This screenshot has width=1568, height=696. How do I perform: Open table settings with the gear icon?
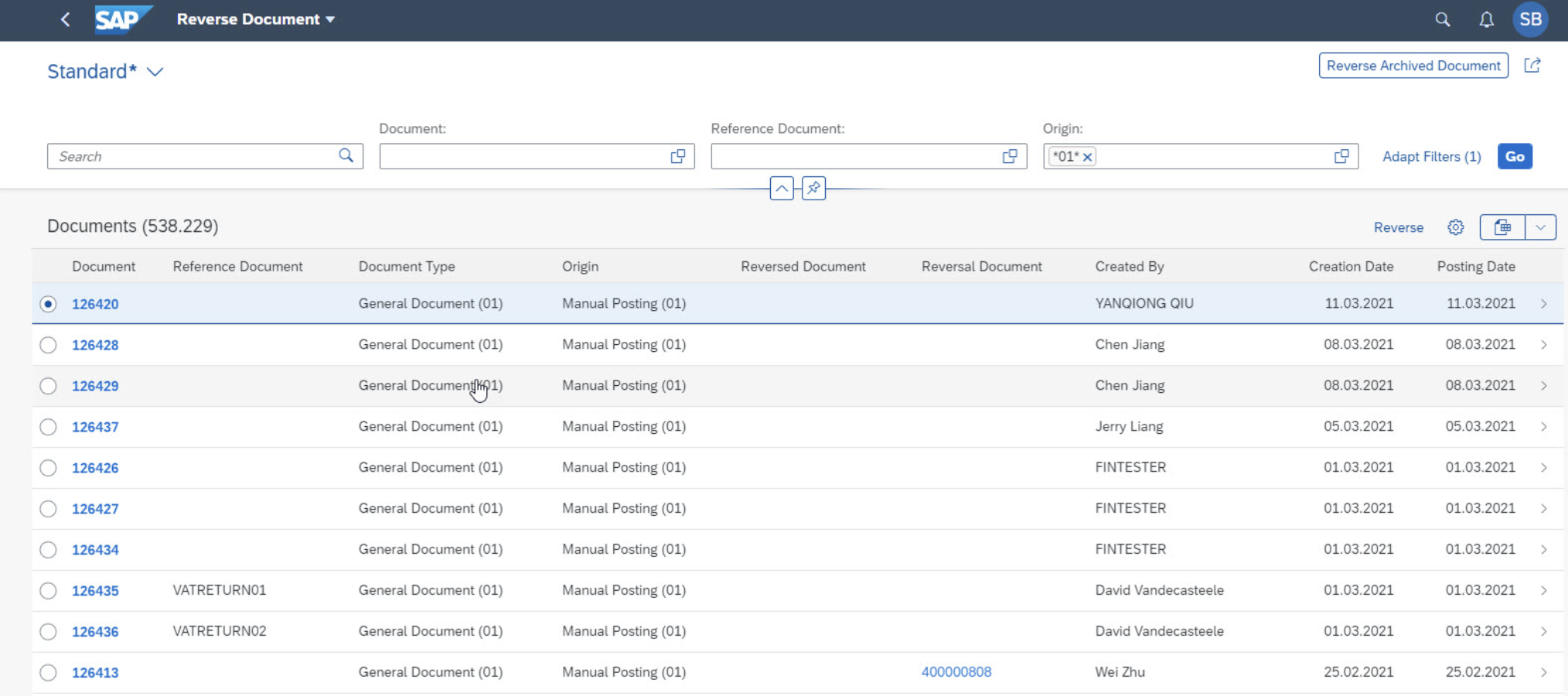1456,227
